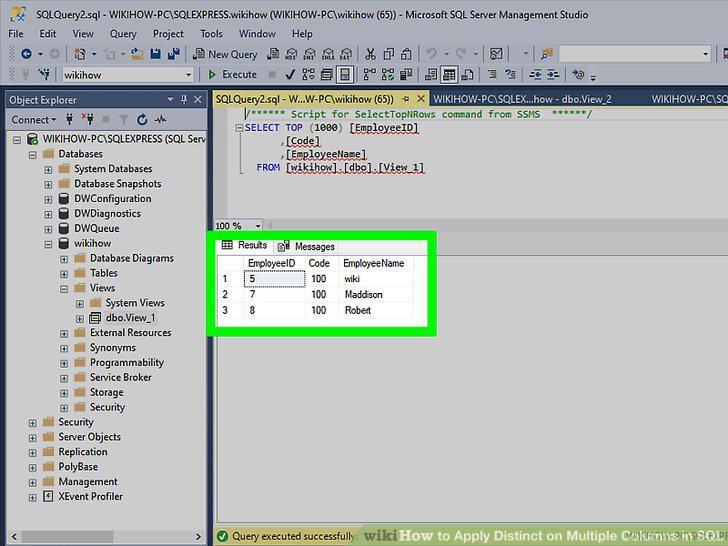Click the Save disk icon

click(x=155, y=54)
